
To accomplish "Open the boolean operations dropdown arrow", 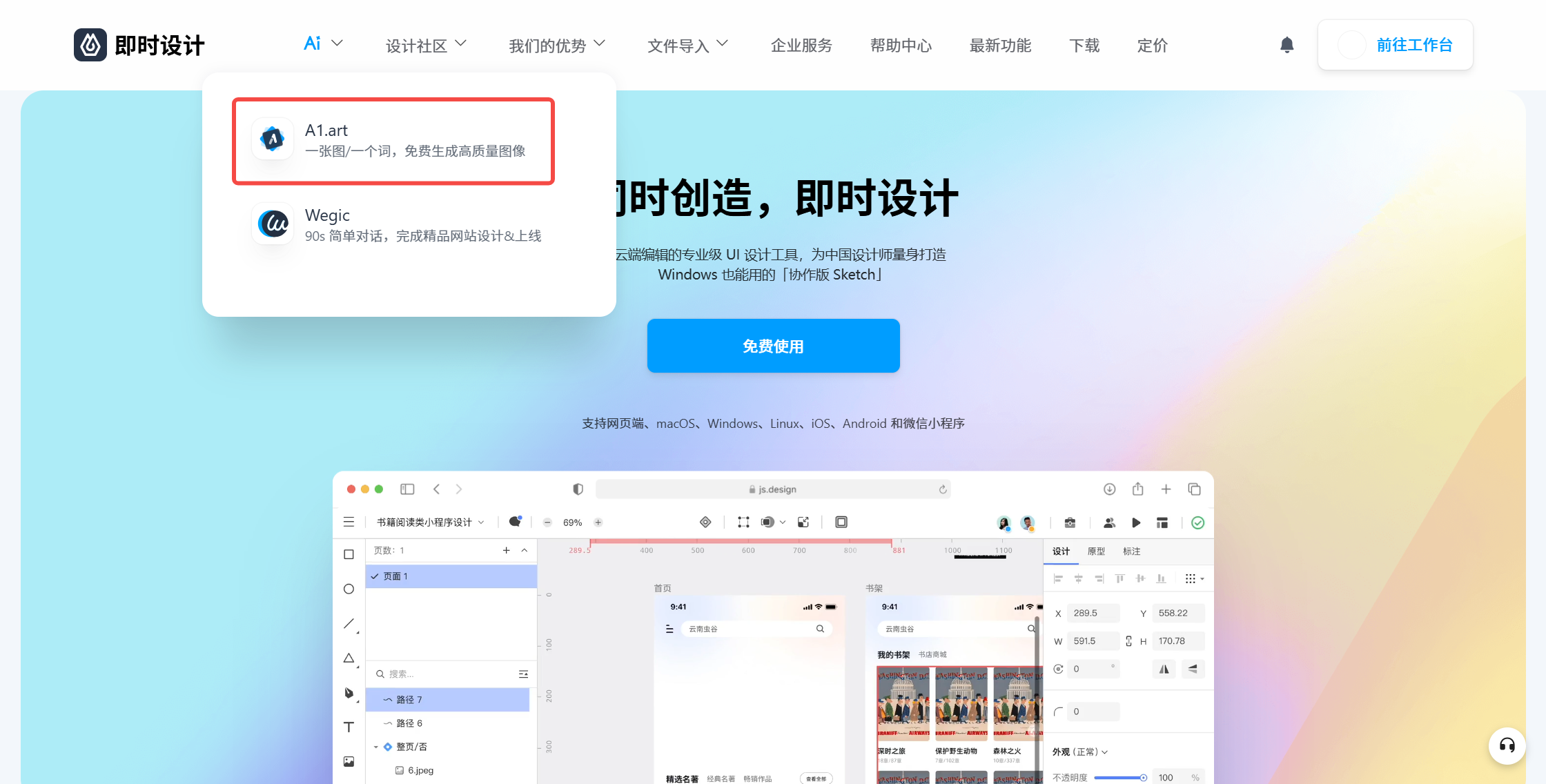I will point(783,522).
